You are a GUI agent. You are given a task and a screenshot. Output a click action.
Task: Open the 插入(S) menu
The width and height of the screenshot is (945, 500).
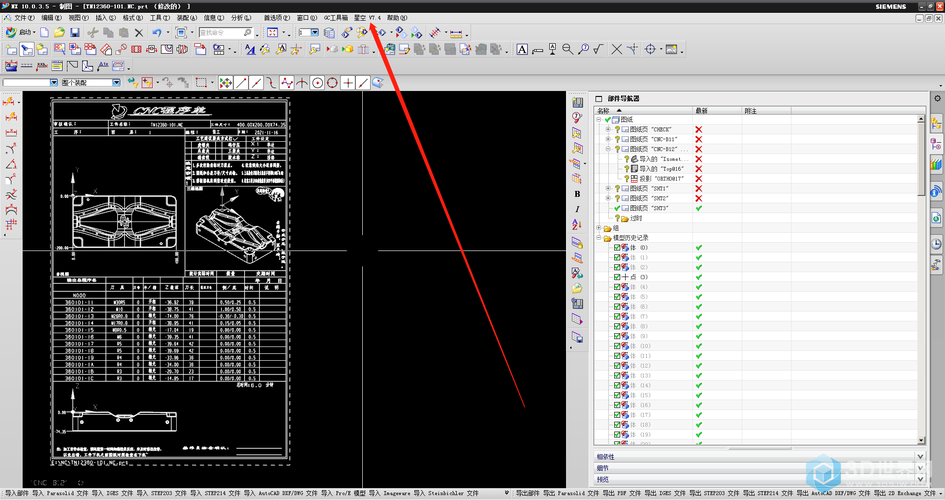[x=105, y=18]
